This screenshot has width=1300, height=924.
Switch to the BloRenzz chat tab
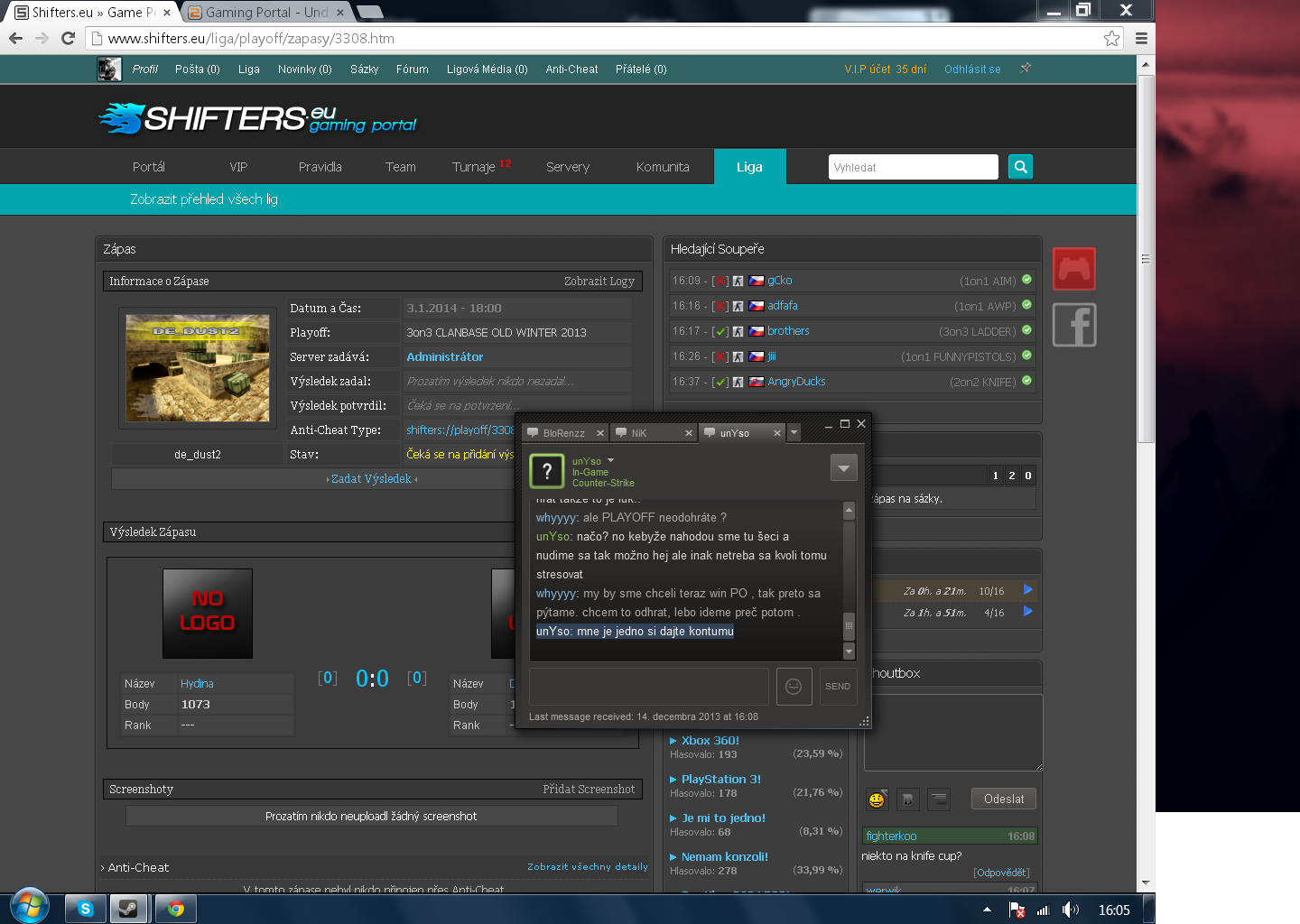pyautogui.click(x=563, y=433)
